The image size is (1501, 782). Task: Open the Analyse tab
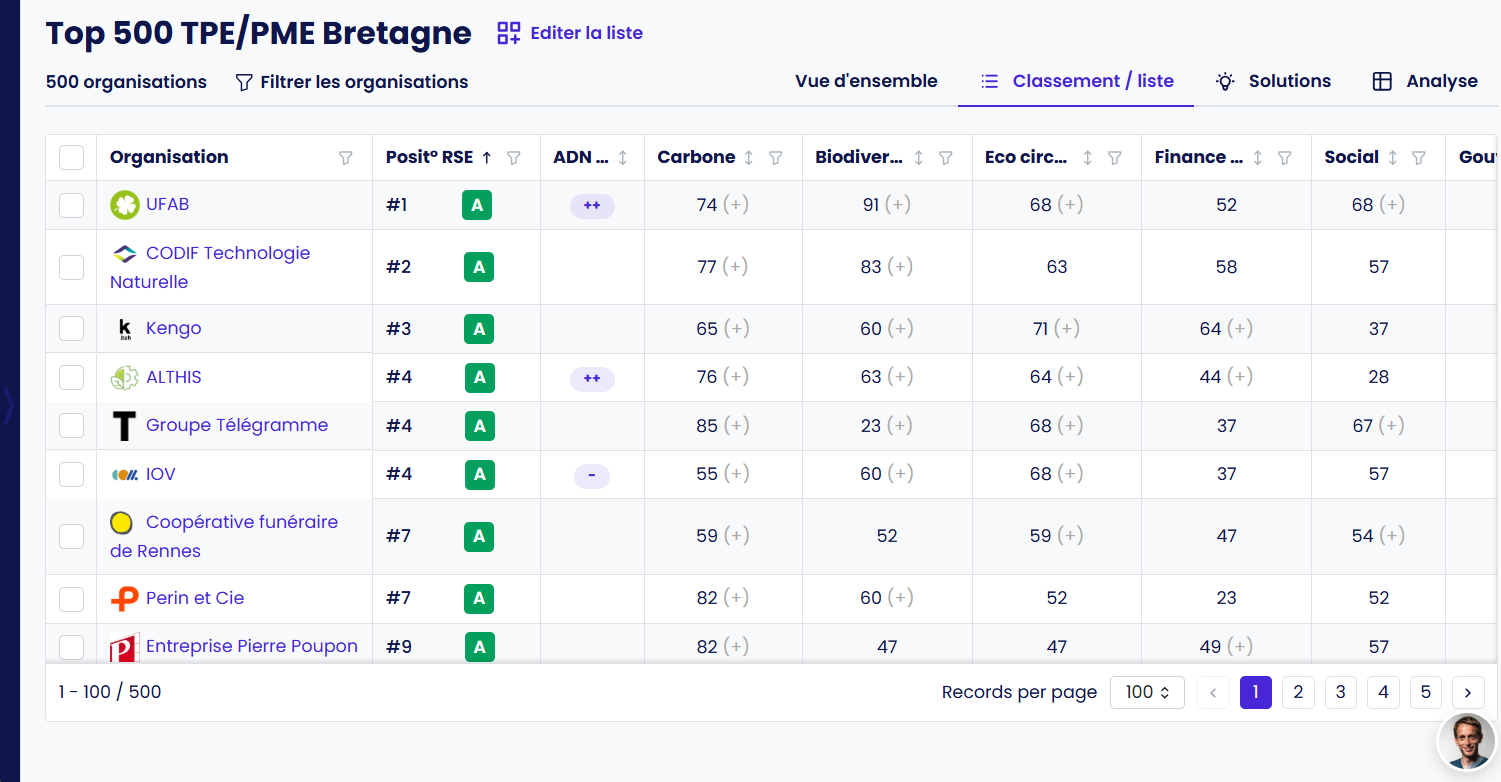click(1424, 82)
